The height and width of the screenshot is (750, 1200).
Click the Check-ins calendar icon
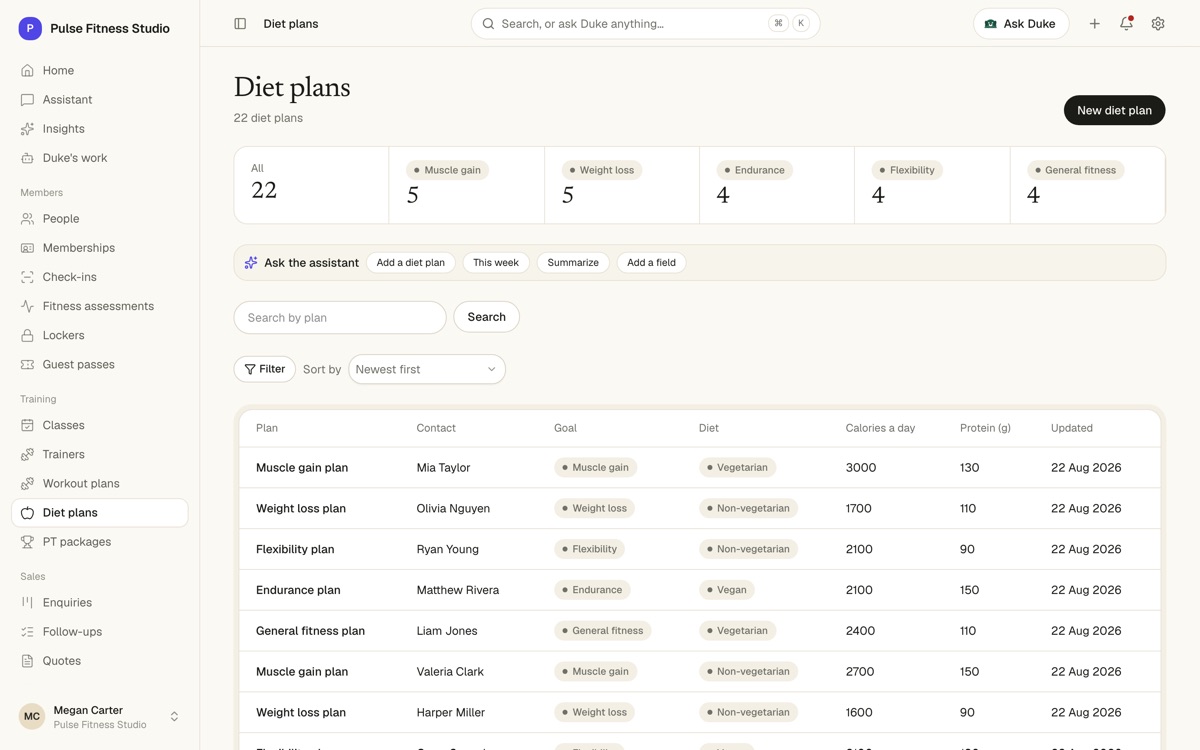point(27,277)
